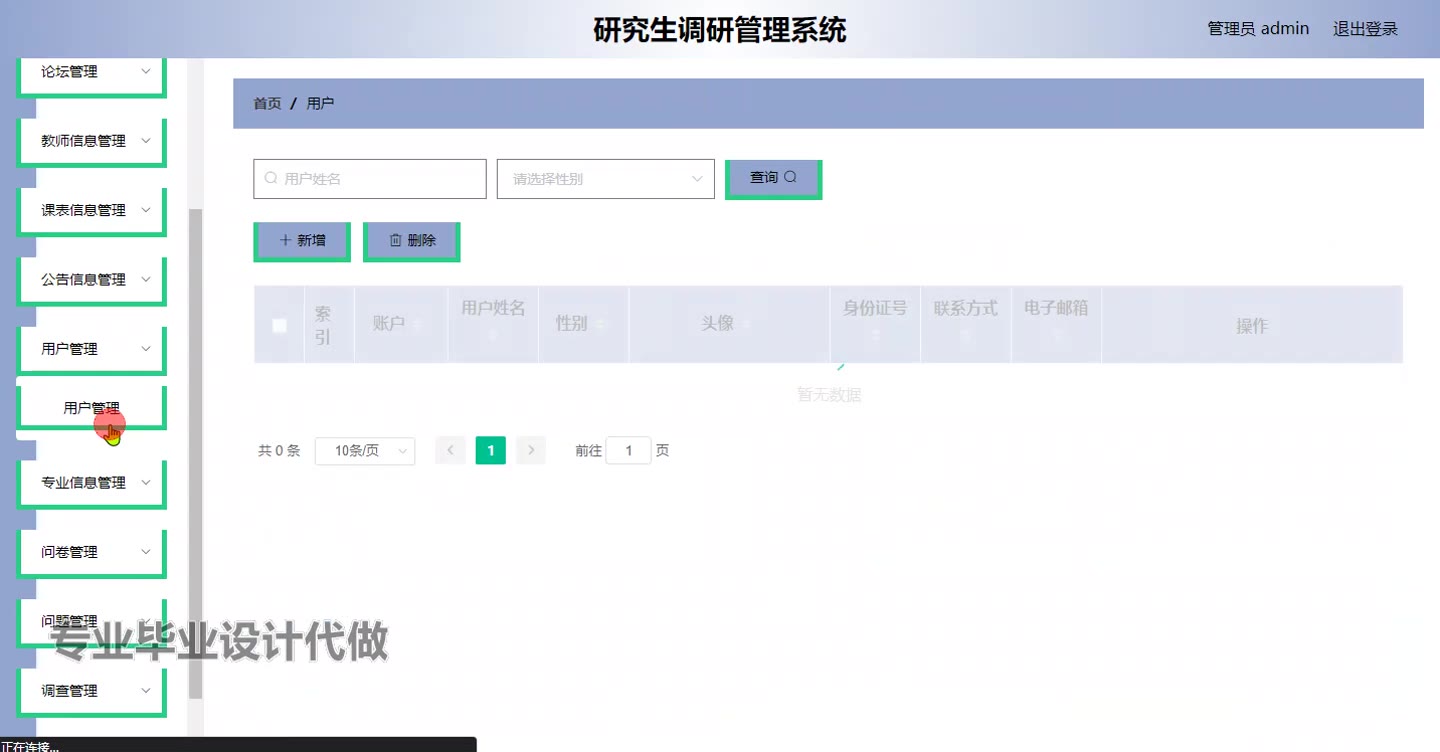Click the next page arrow in pagination
The image size is (1440, 752).
(531, 451)
